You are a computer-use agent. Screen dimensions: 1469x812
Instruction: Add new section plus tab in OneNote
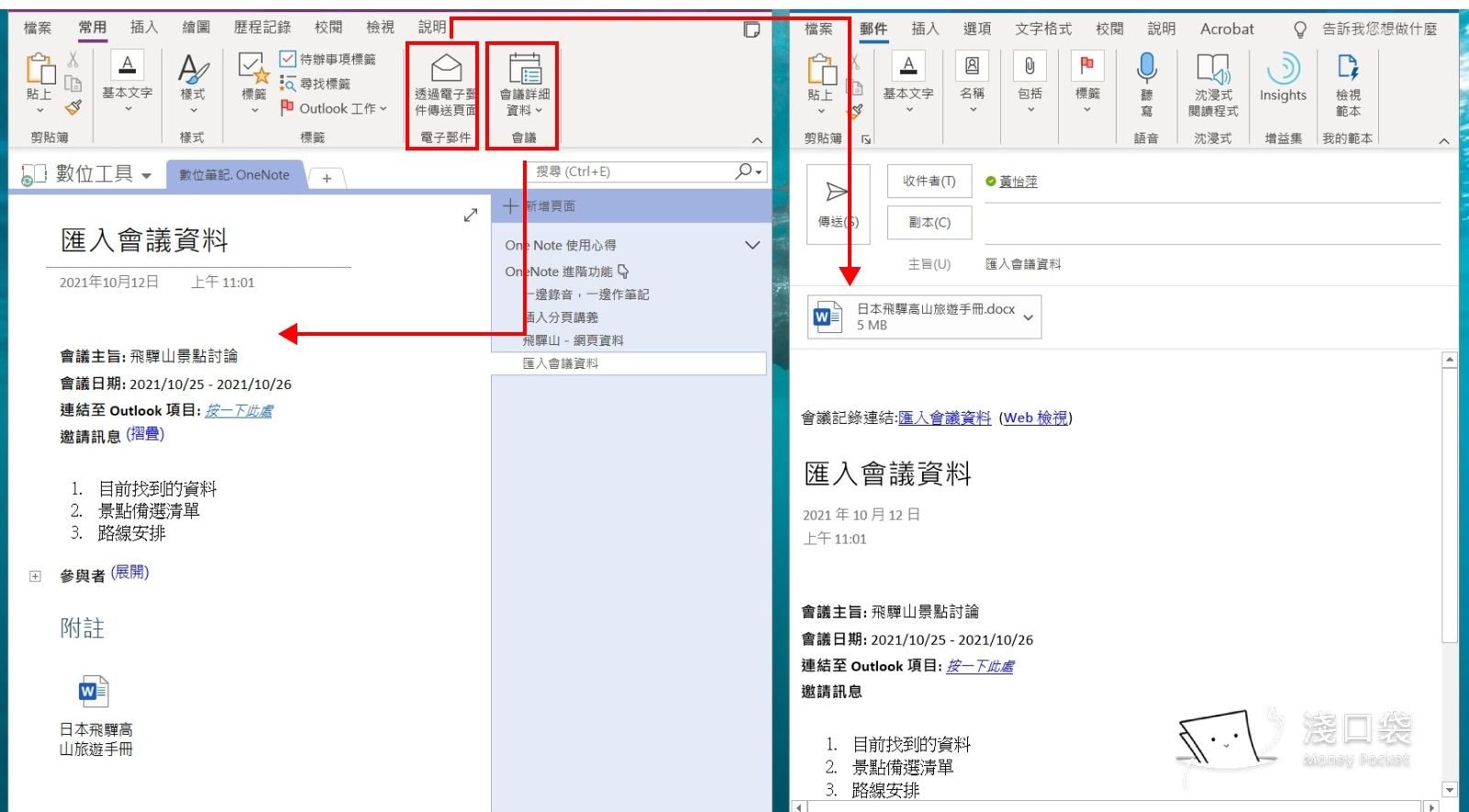click(327, 178)
